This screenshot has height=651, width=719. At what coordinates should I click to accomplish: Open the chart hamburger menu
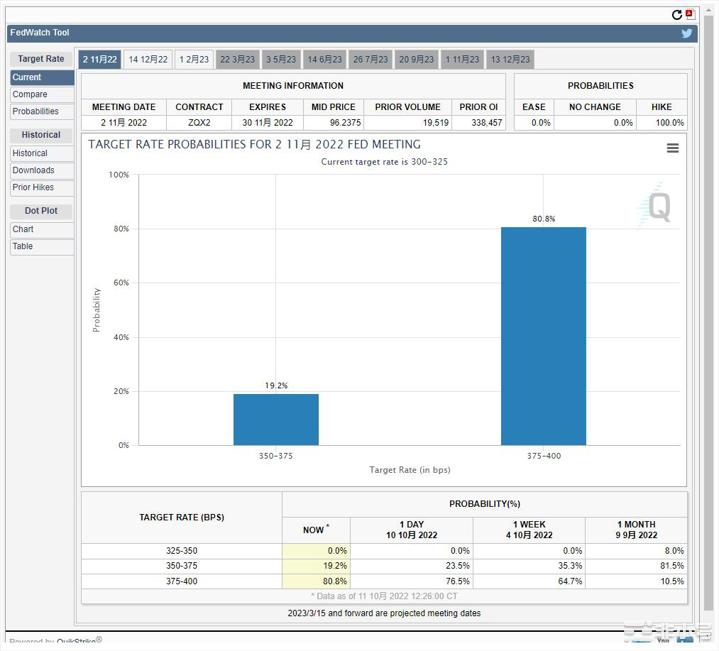click(x=673, y=148)
